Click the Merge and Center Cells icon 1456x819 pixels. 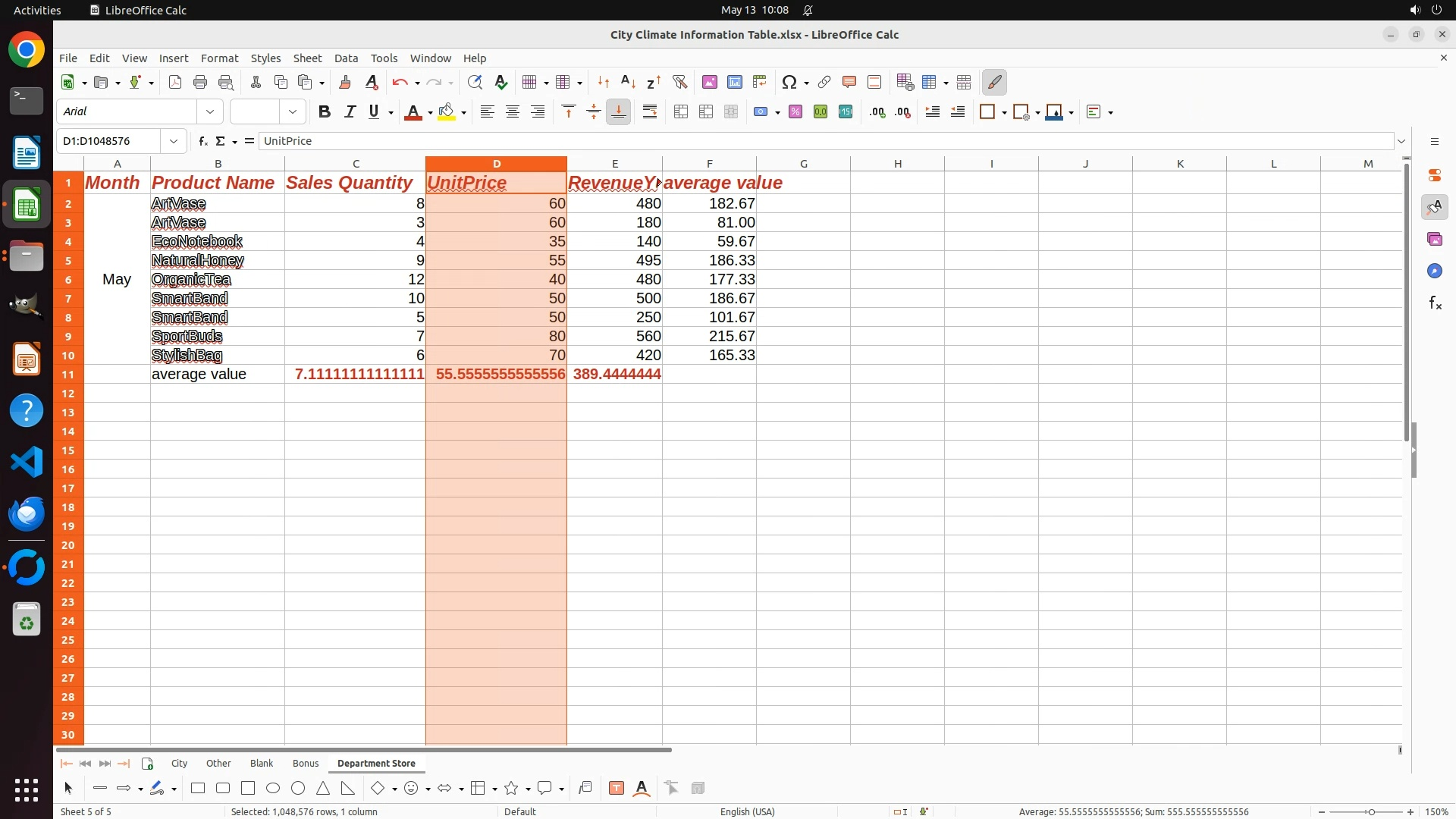point(681,112)
